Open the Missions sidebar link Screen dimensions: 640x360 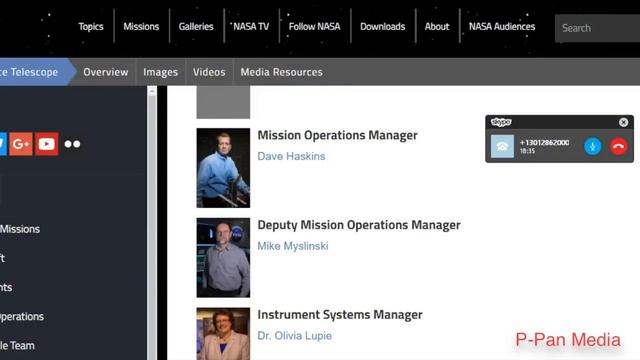20,229
